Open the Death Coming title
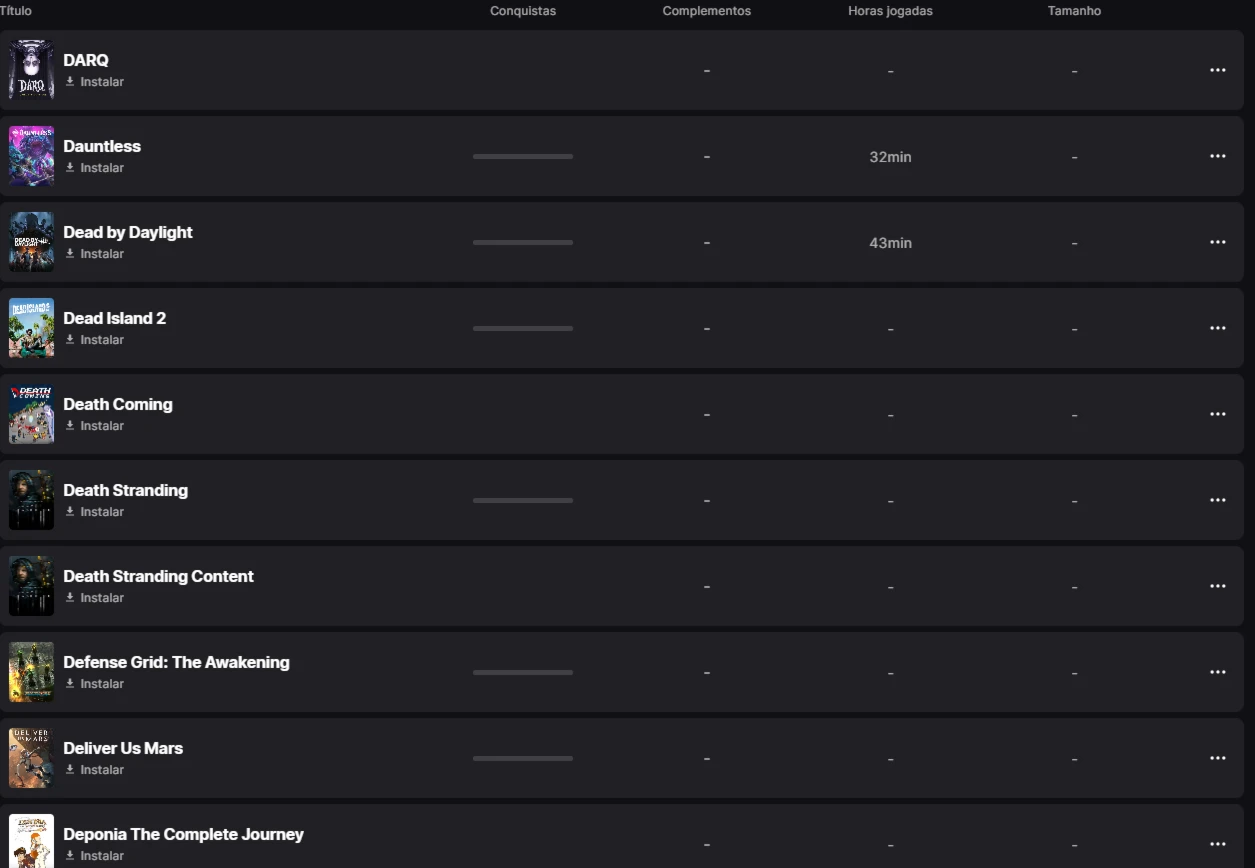The image size is (1255, 868). [118, 404]
